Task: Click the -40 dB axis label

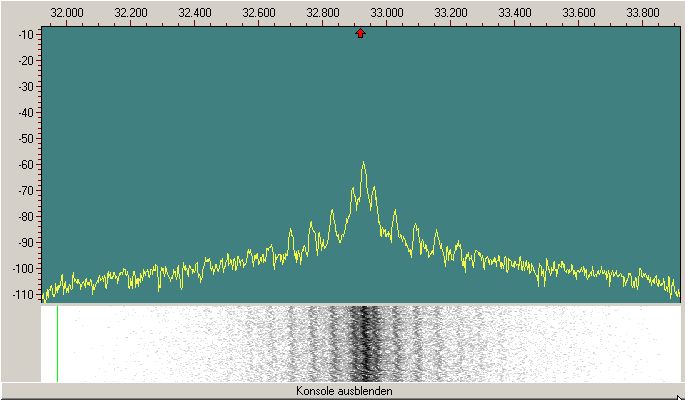Action: click(x=26, y=113)
